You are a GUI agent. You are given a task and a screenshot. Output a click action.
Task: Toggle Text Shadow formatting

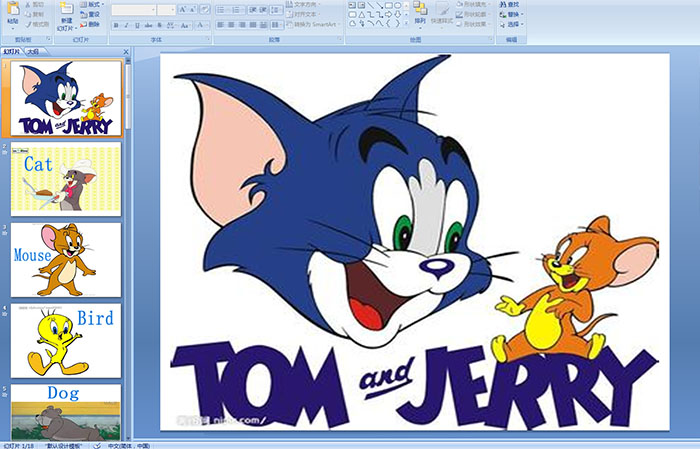(159, 25)
